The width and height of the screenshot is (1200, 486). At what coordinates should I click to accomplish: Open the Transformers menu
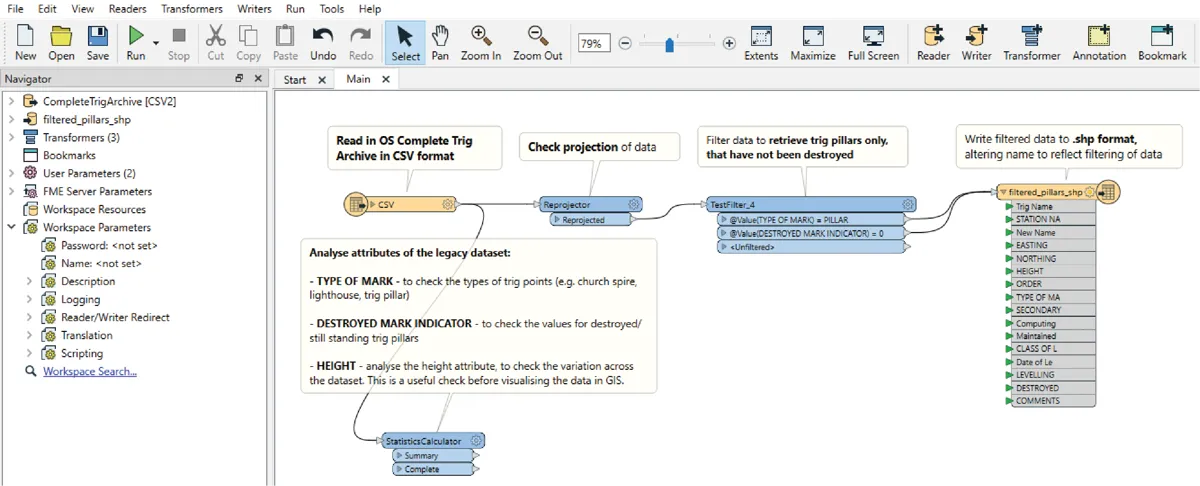pyautogui.click(x=192, y=9)
